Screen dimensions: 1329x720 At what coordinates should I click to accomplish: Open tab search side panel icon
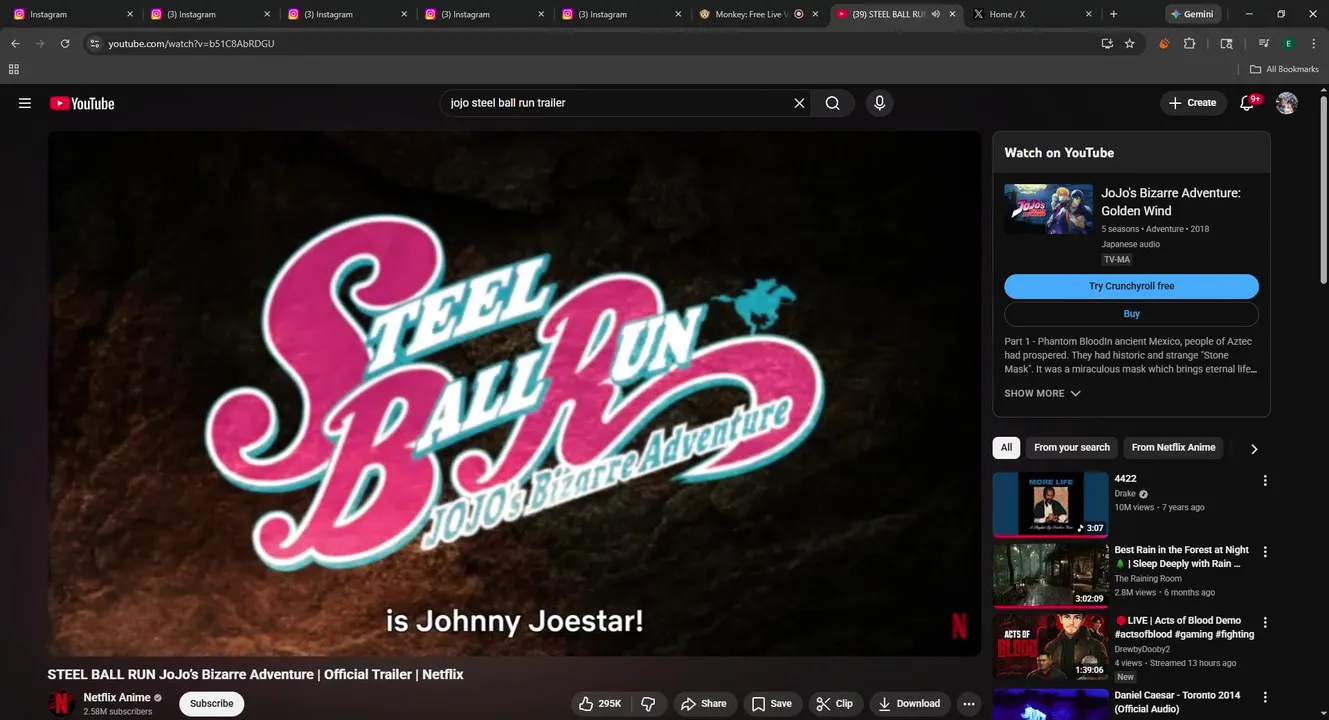[x=1227, y=44]
